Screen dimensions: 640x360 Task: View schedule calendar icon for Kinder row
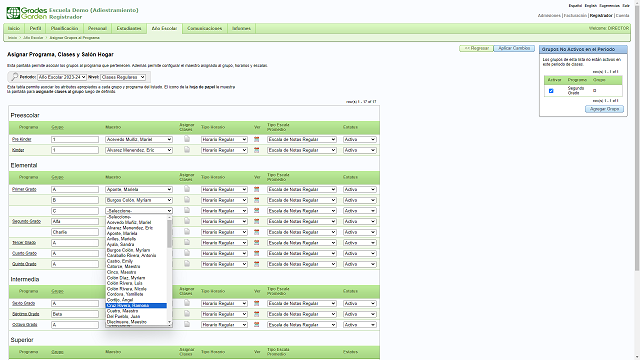[256, 150]
